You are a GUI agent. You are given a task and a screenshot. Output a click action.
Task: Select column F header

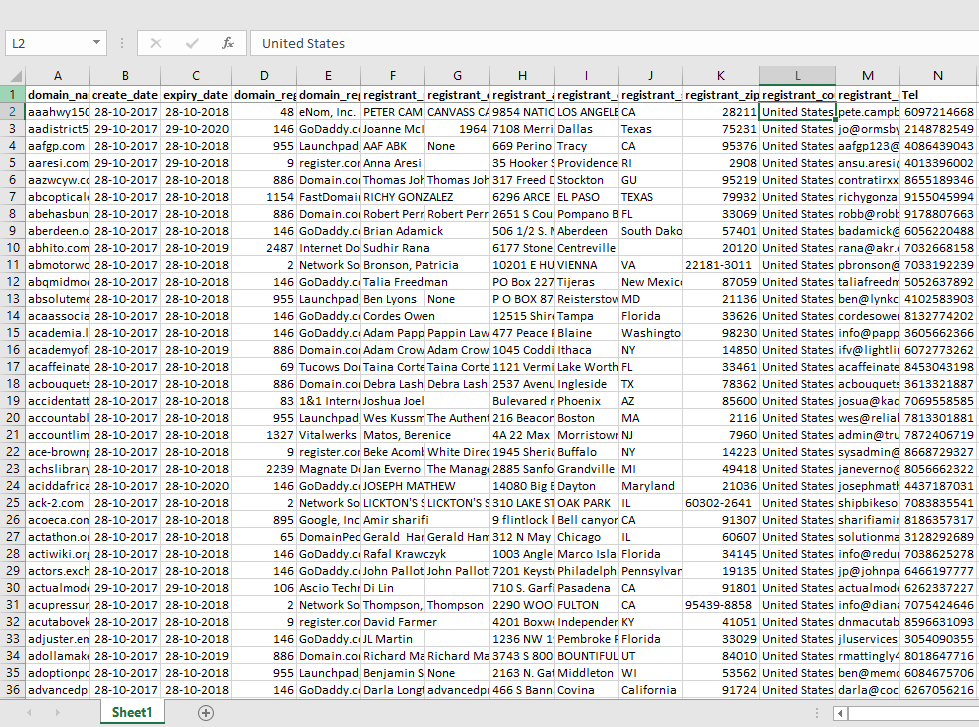393,76
